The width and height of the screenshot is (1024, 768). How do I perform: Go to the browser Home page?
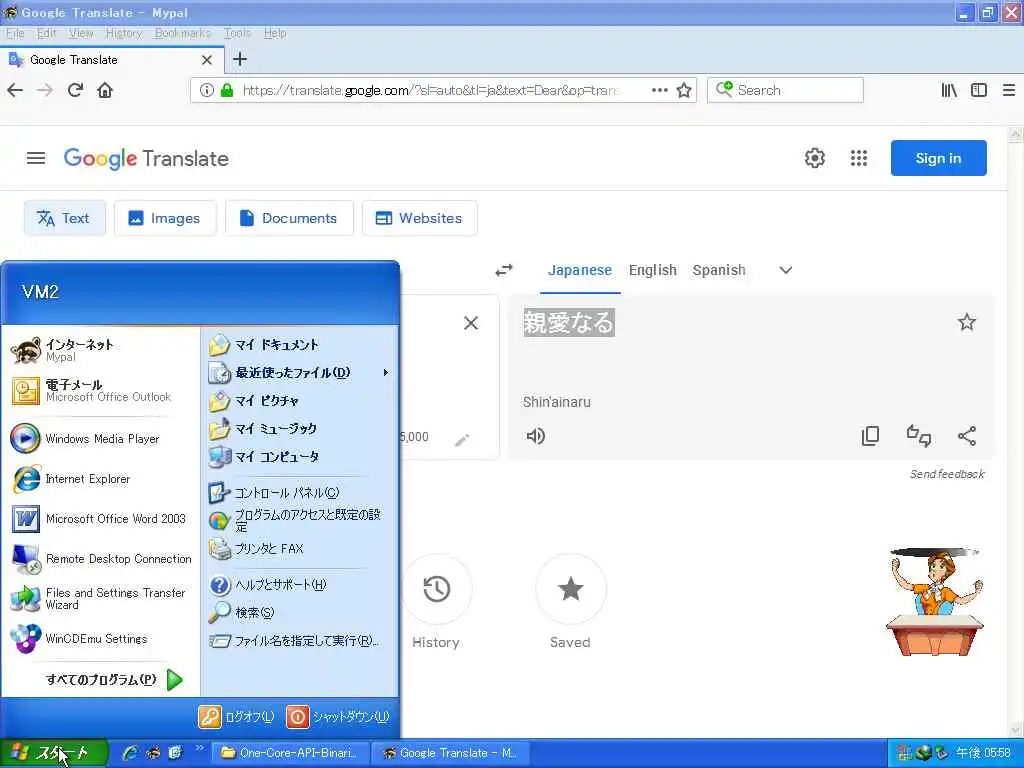[105, 90]
